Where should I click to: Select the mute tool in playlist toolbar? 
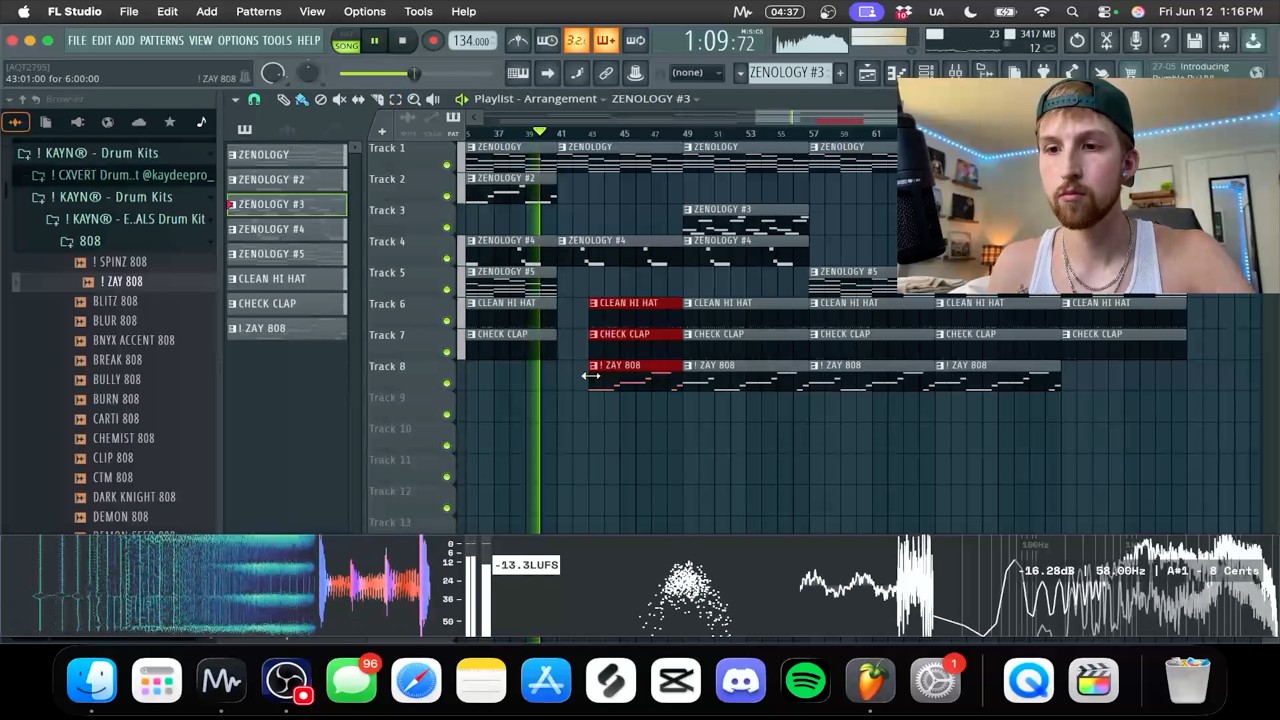point(339,99)
